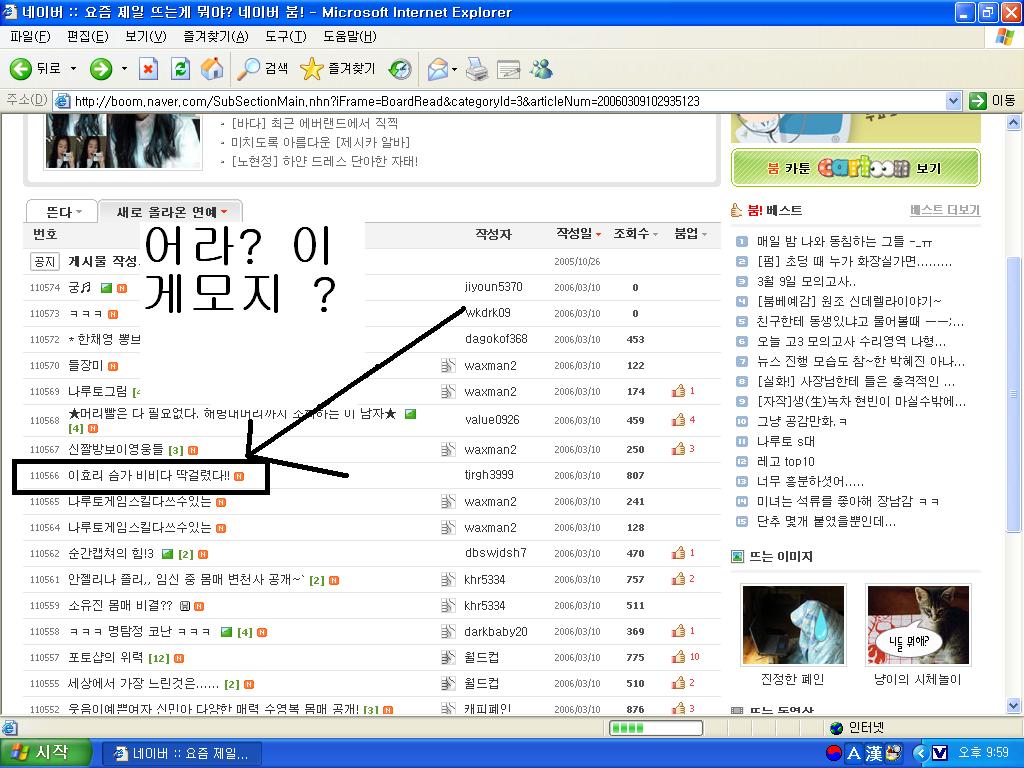Open post 세상에서 가장 느린것은......

click(144, 684)
